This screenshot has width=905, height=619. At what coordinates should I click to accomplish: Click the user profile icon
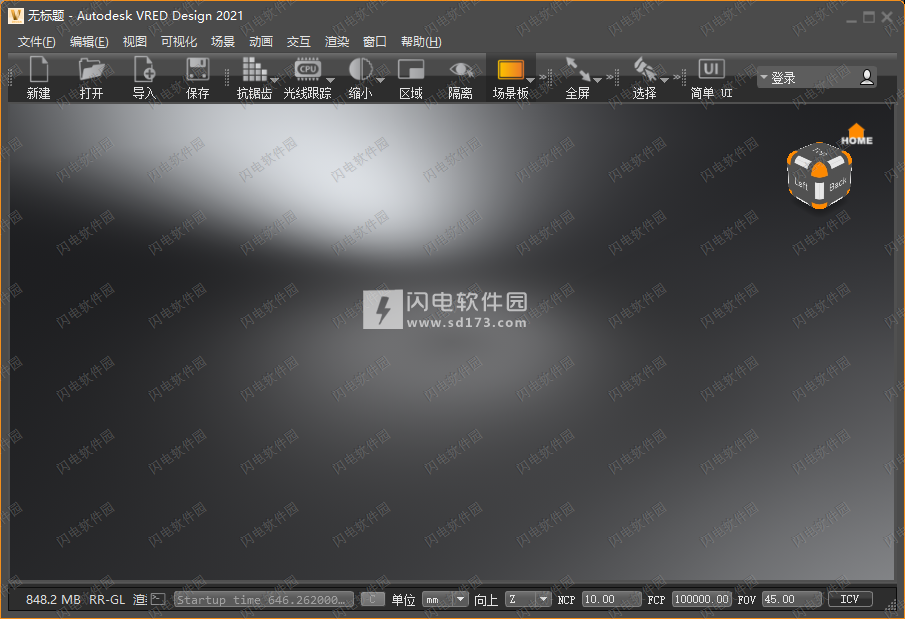(x=866, y=77)
